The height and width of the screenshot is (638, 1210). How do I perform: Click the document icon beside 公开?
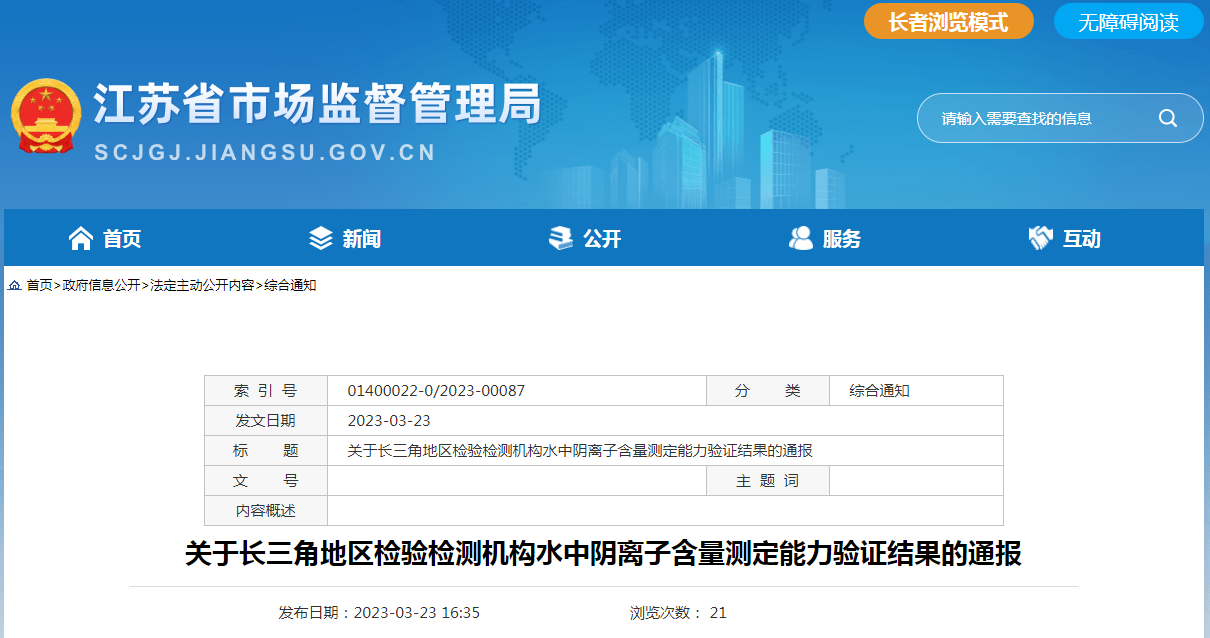(561, 238)
